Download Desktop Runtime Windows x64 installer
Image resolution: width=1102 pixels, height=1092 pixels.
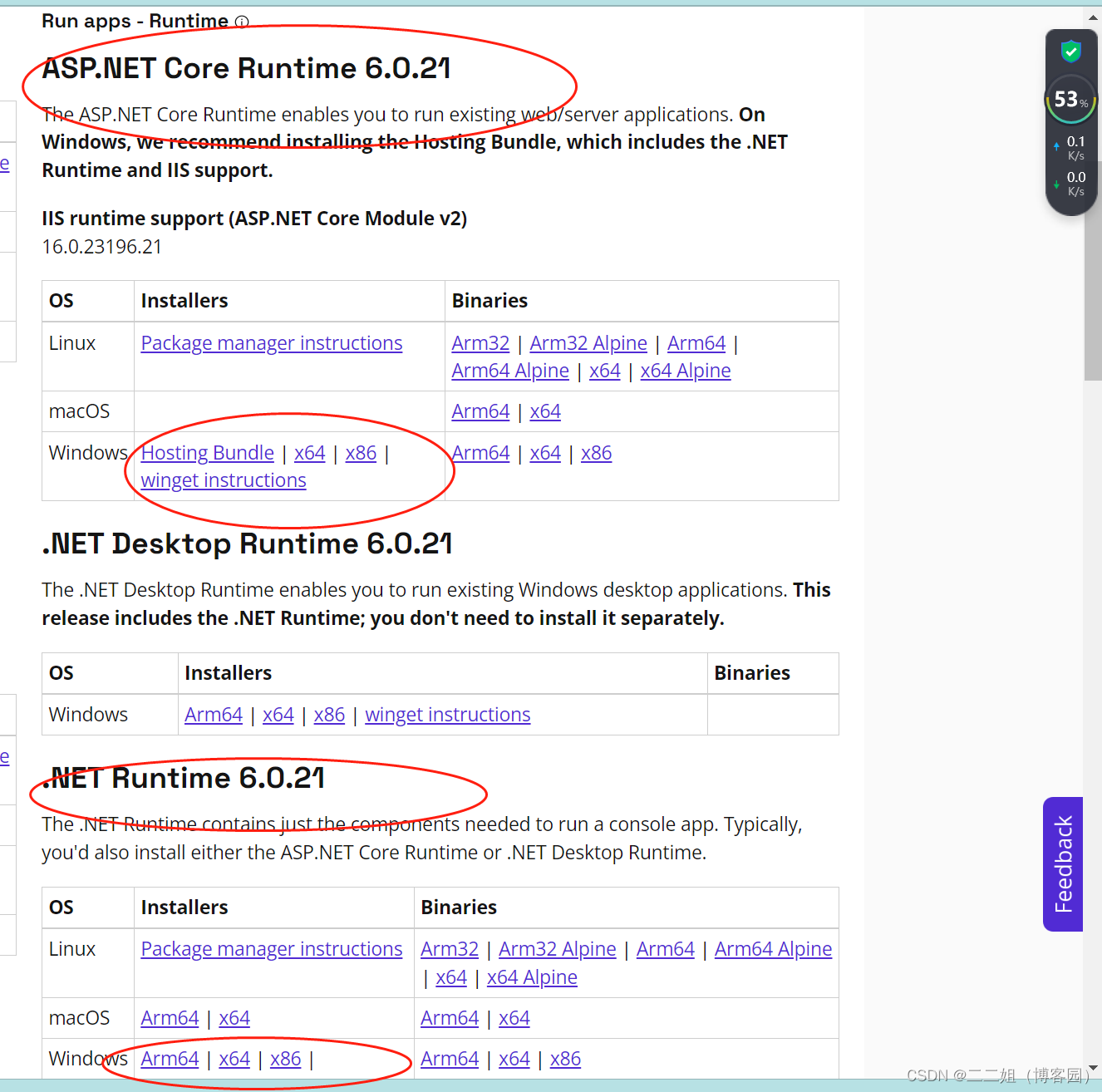click(x=278, y=715)
